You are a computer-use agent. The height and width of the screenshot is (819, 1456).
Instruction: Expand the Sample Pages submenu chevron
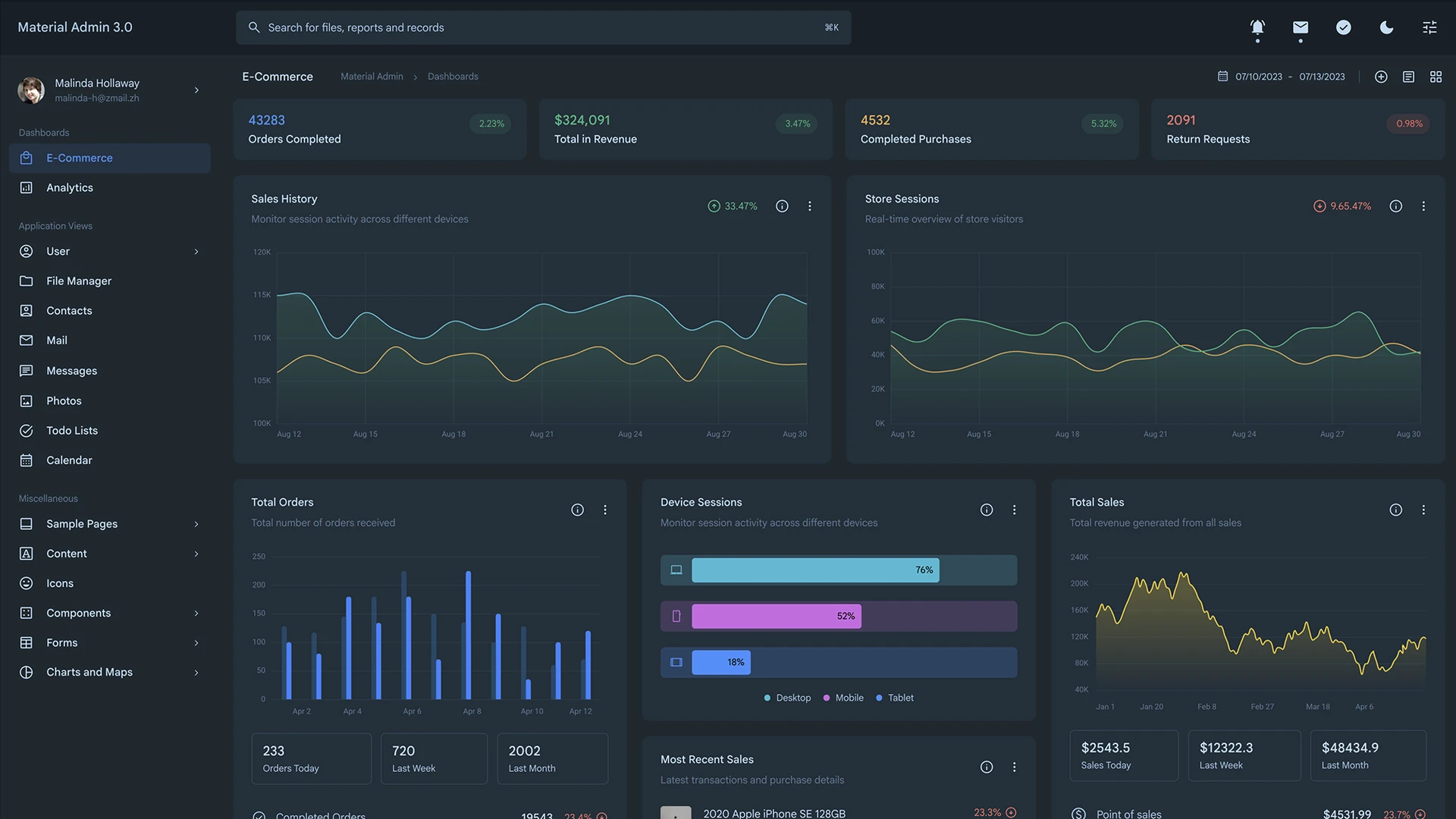pos(196,524)
